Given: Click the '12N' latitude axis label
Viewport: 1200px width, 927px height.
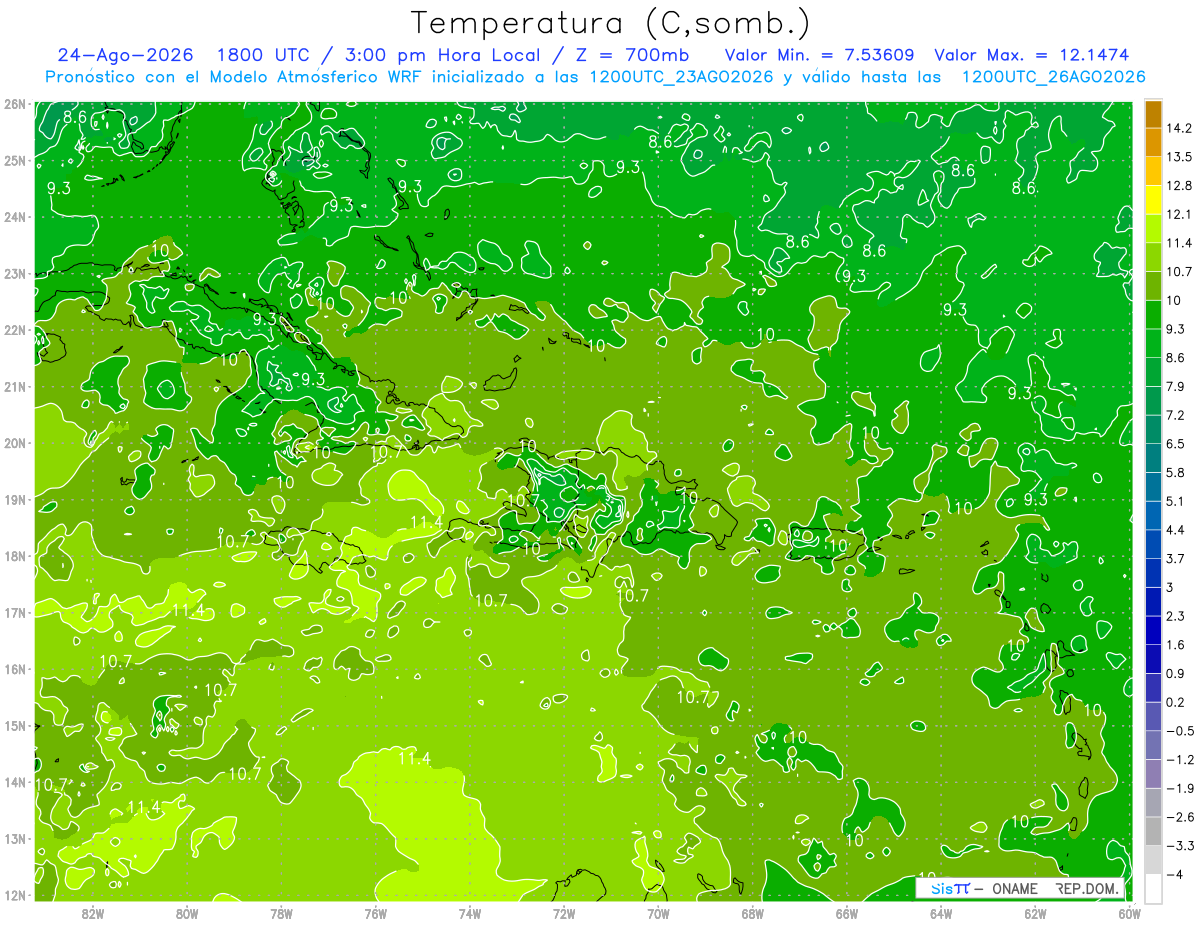Looking at the screenshot, I should pyautogui.click(x=14, y=895).
